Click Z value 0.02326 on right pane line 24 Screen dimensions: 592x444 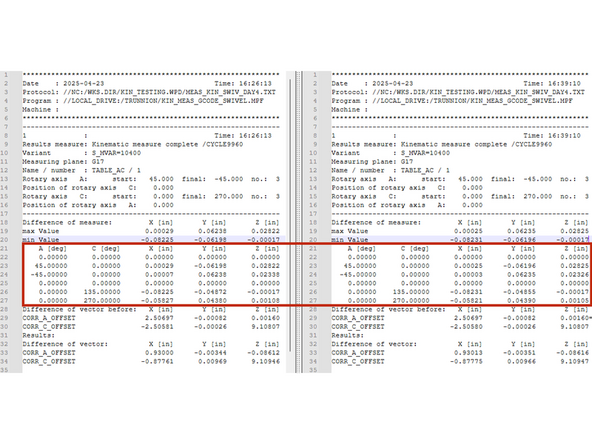(x=574, y=274)
